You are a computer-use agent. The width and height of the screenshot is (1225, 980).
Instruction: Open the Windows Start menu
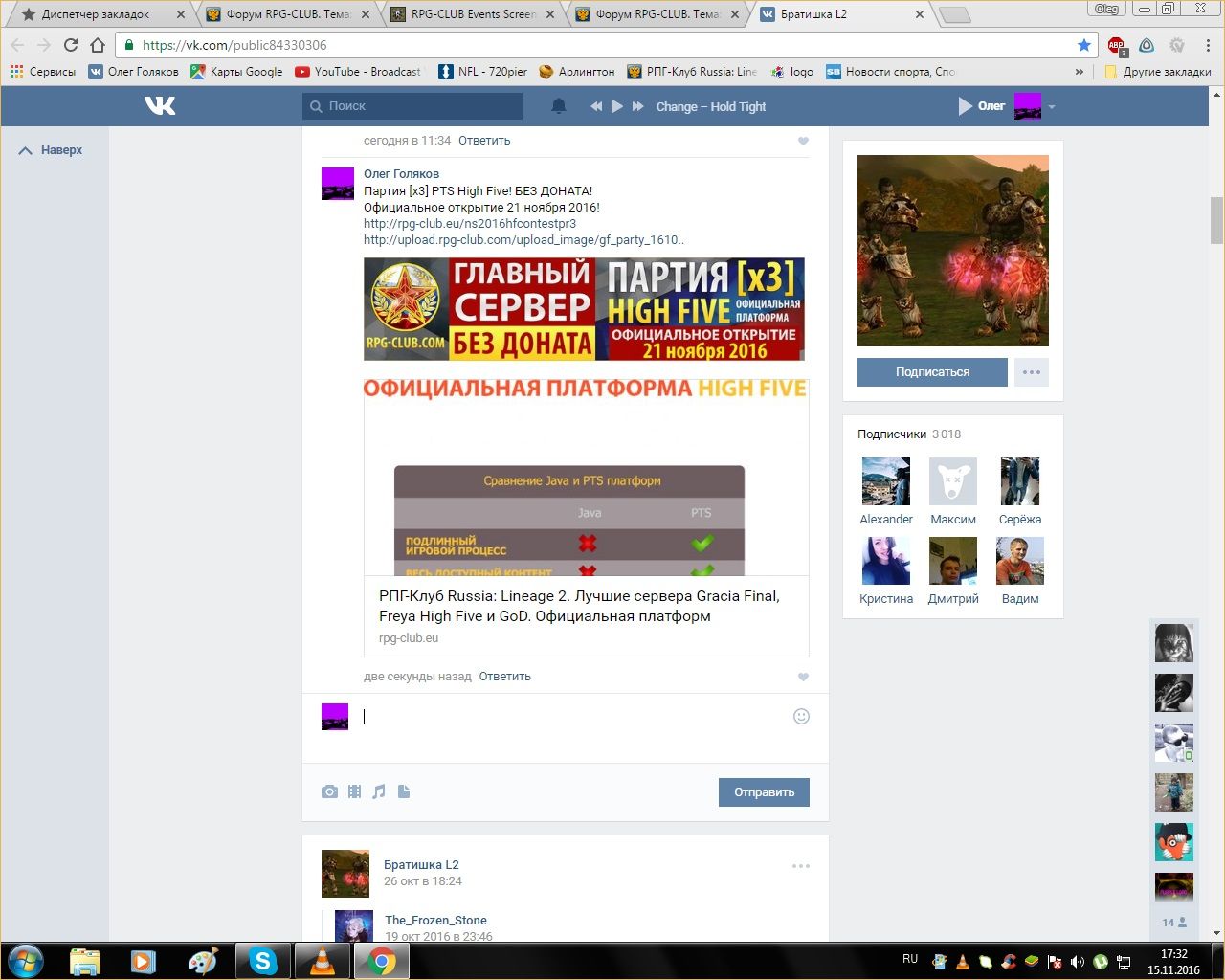click(25, 960)
